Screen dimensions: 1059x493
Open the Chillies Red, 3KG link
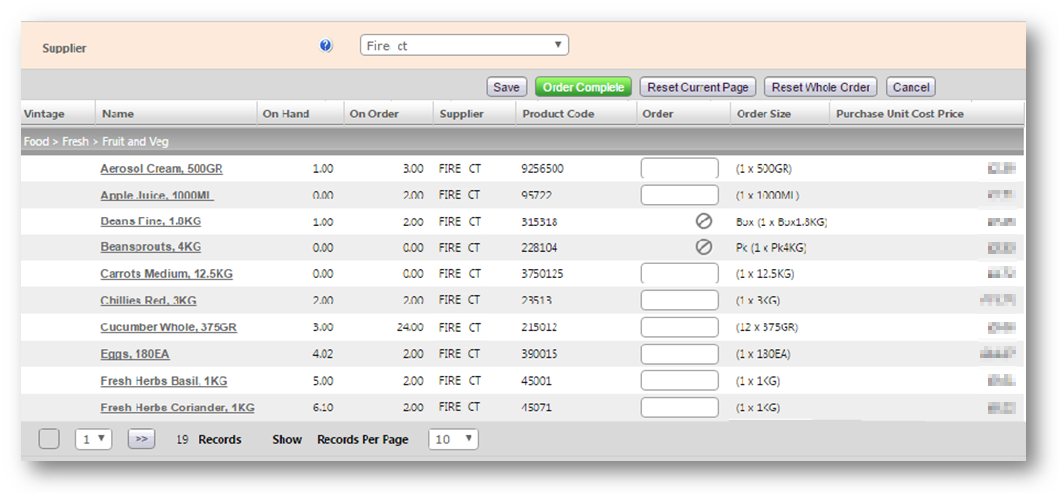point(149,301)
